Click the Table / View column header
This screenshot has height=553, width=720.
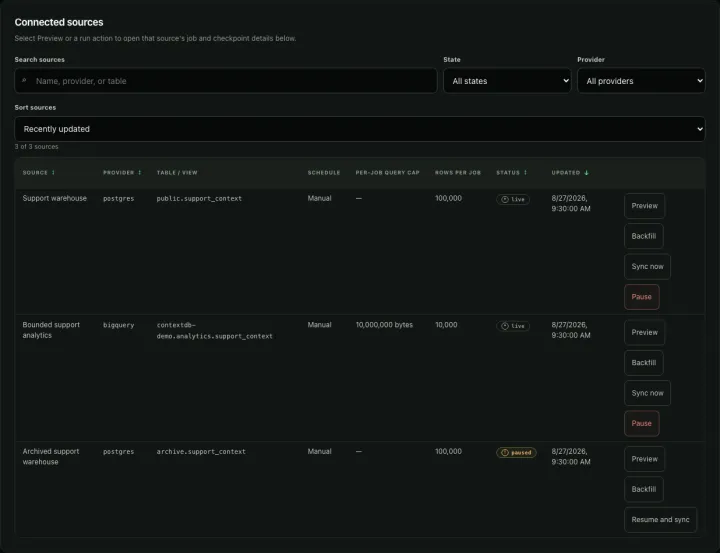[177, 173]
